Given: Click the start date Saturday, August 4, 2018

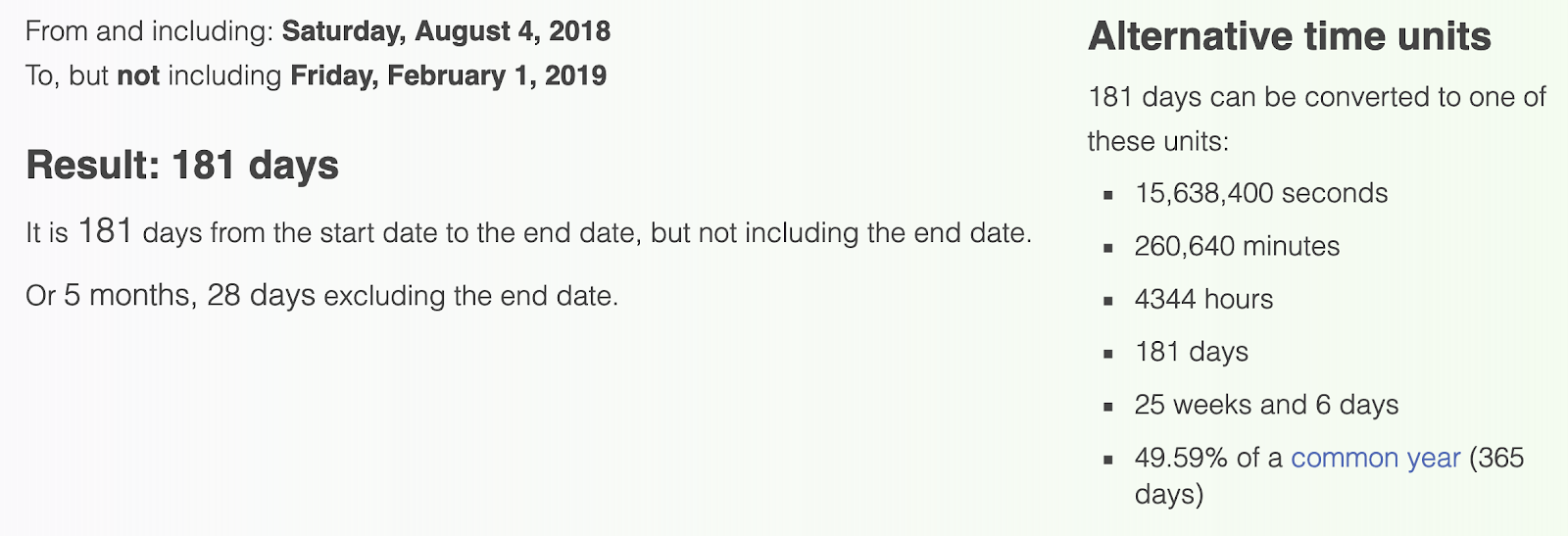Looking at the screenshot, I should [x=446, y=32].
